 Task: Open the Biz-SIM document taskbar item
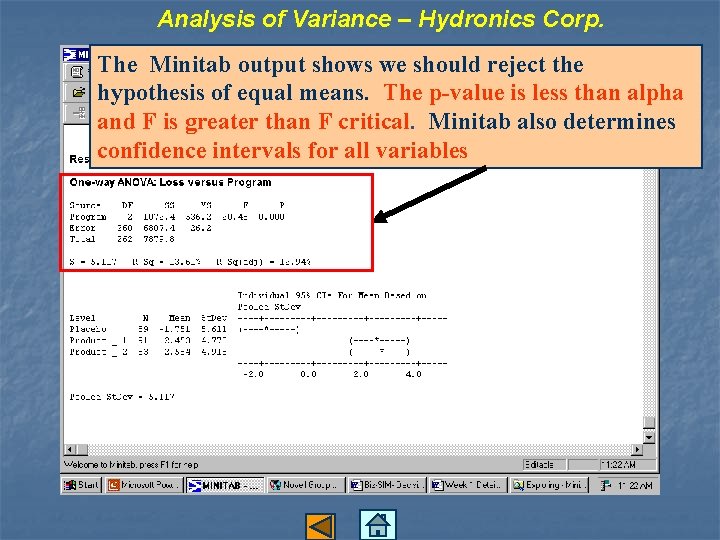click(387, 485)
